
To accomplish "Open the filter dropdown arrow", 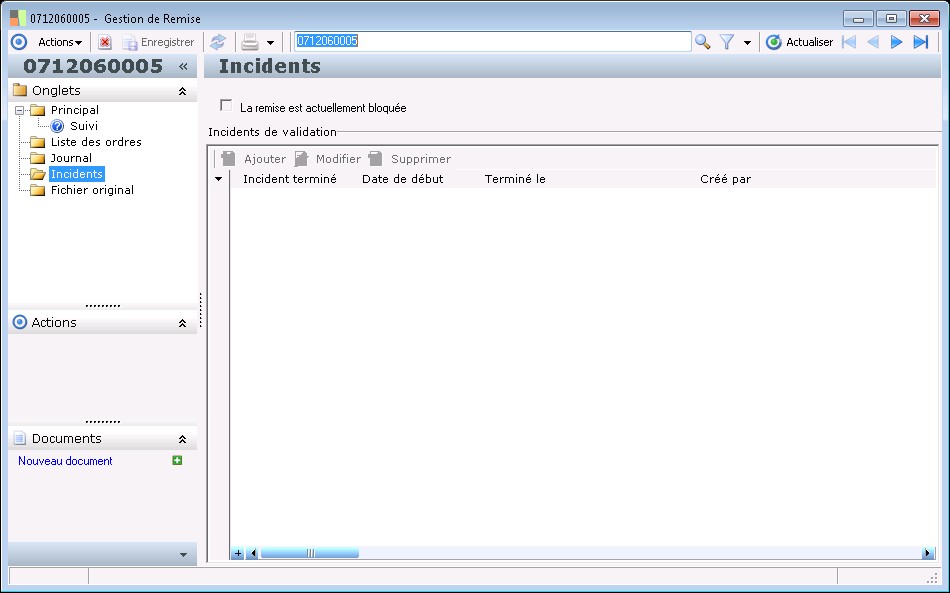I will [x=747, y=42].
